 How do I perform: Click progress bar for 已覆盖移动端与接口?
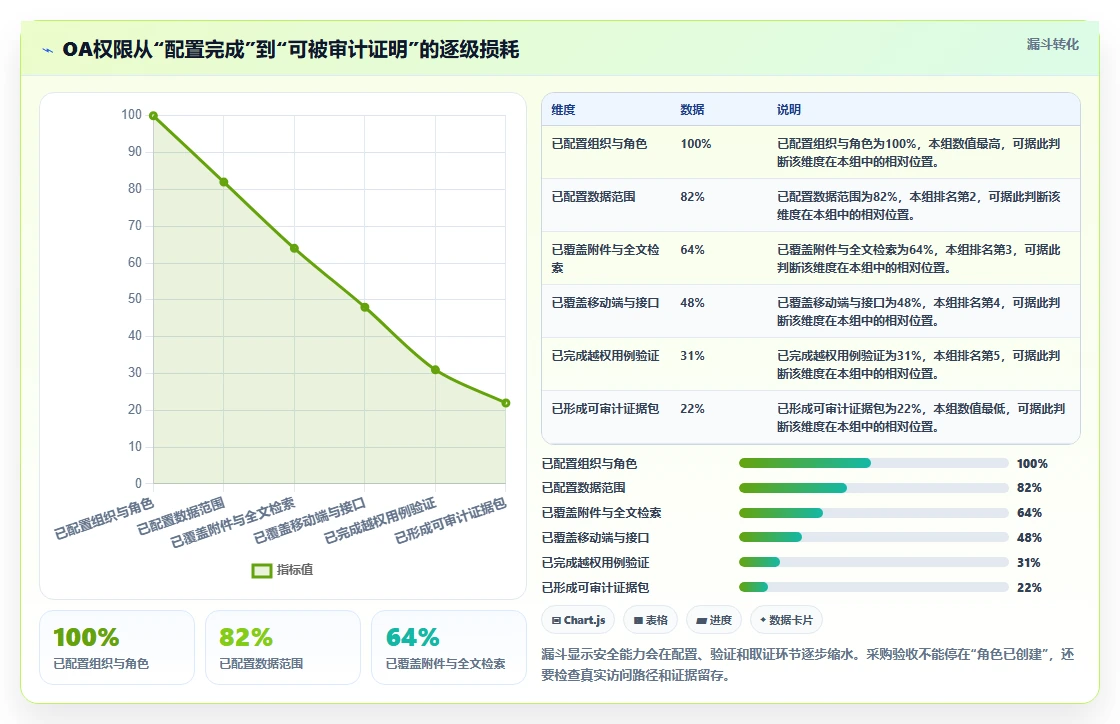[x=874, y=538]
